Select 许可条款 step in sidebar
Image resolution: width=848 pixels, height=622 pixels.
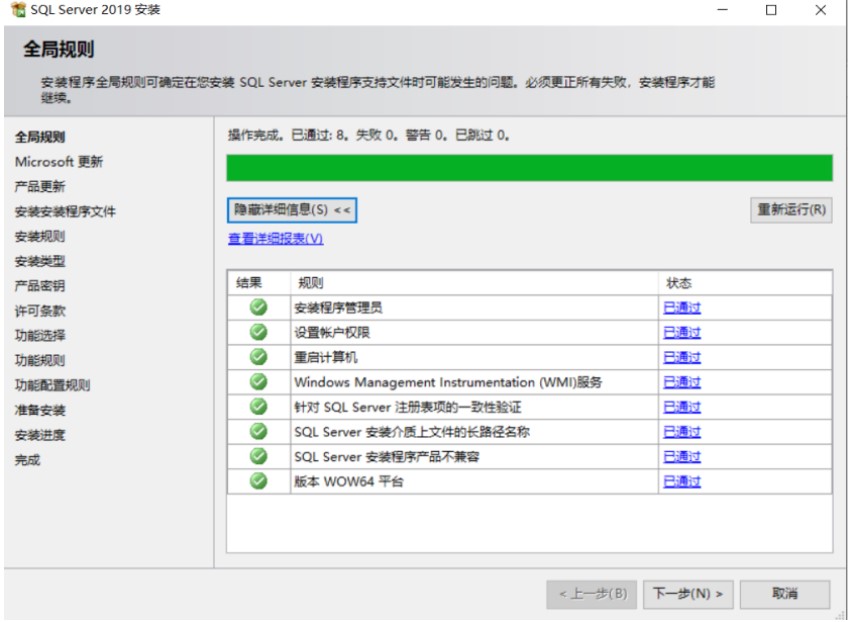coord(40,311)
